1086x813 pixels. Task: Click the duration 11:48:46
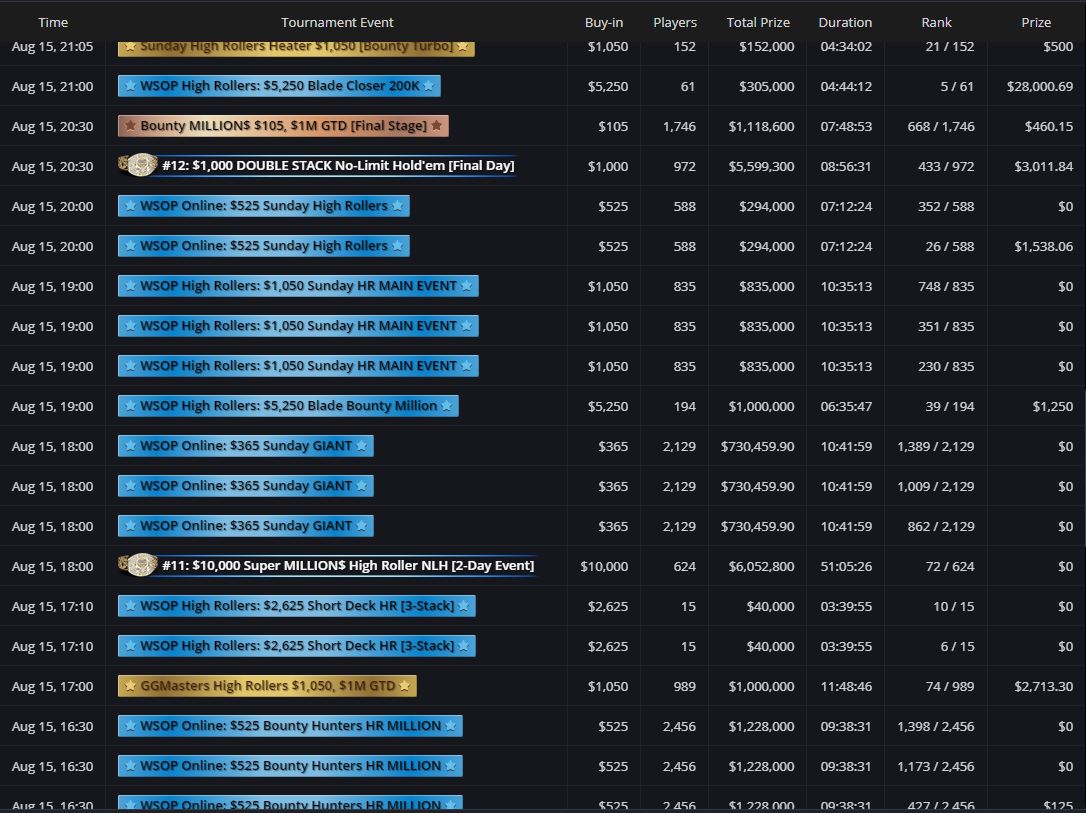846,686
